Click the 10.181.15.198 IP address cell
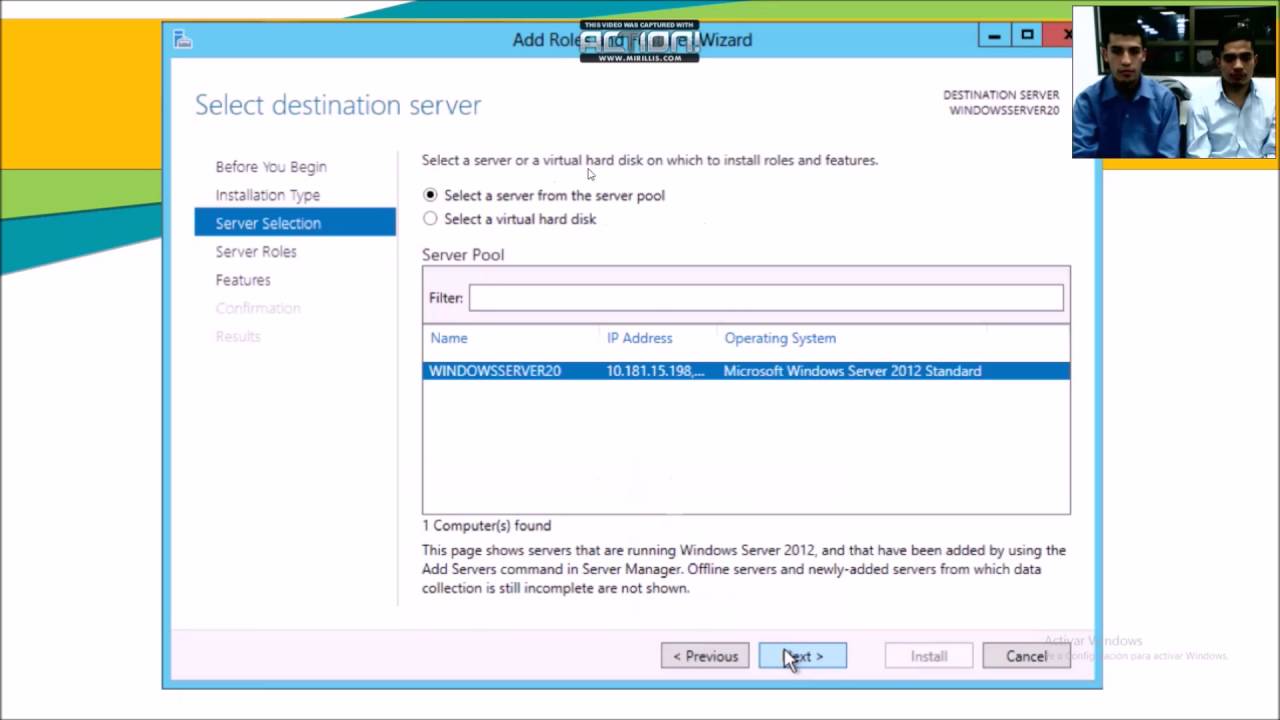The width and height of the screenshot is (1280, 720). pyautogui.click(x=655, y=371)
